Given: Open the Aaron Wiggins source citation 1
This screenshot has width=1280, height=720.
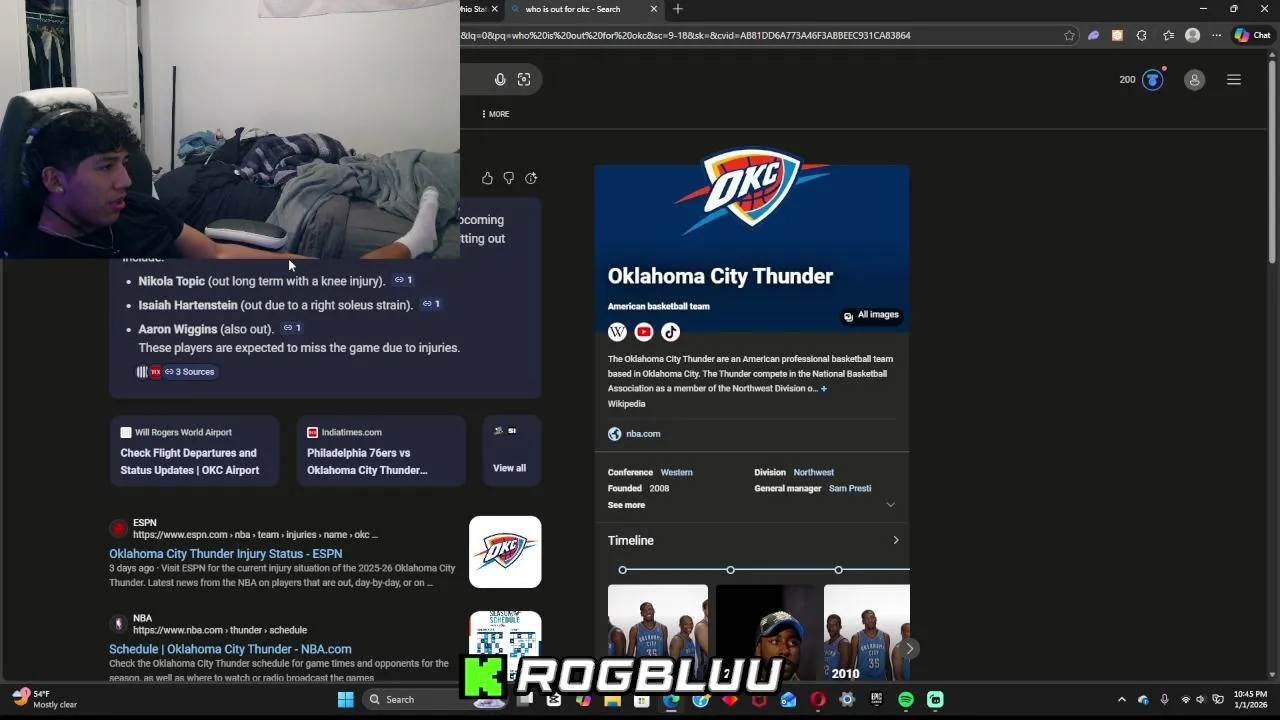Looking at the screenshot, I should click(292, 328).
